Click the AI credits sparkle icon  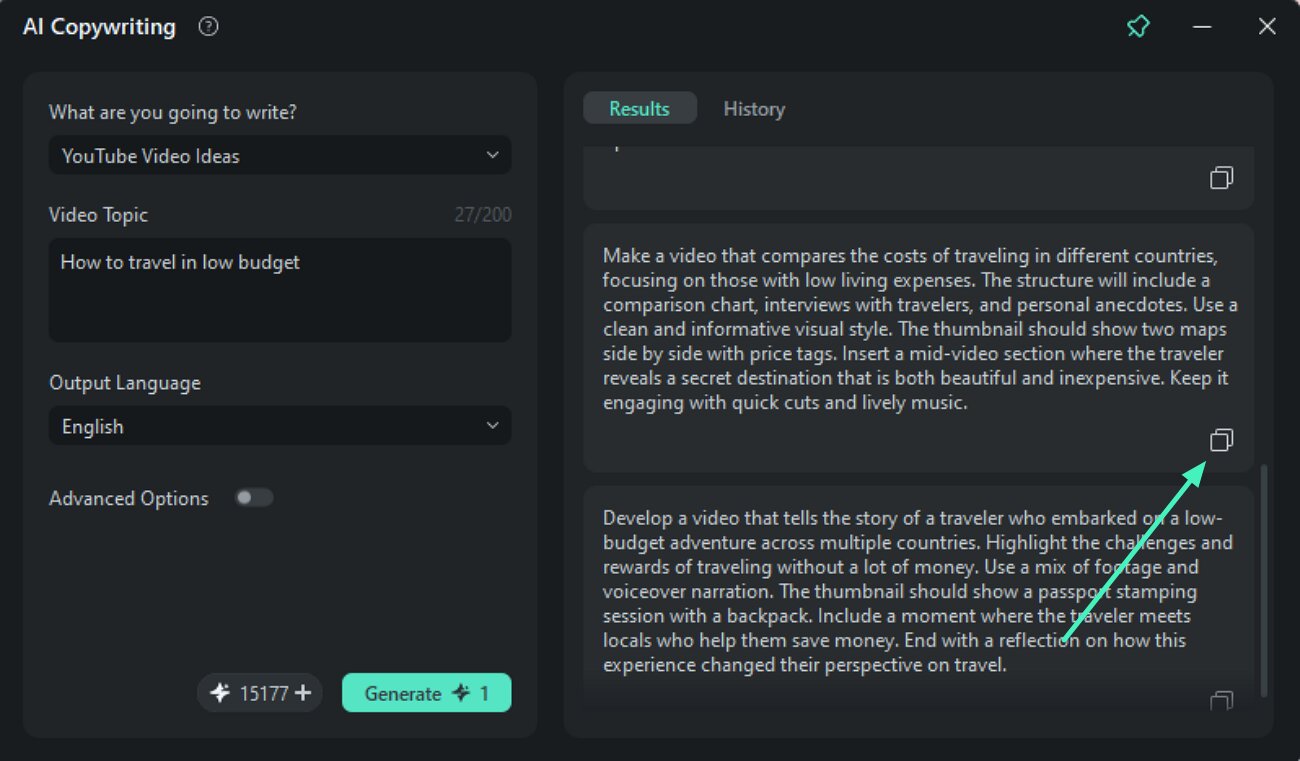(222, 693)
